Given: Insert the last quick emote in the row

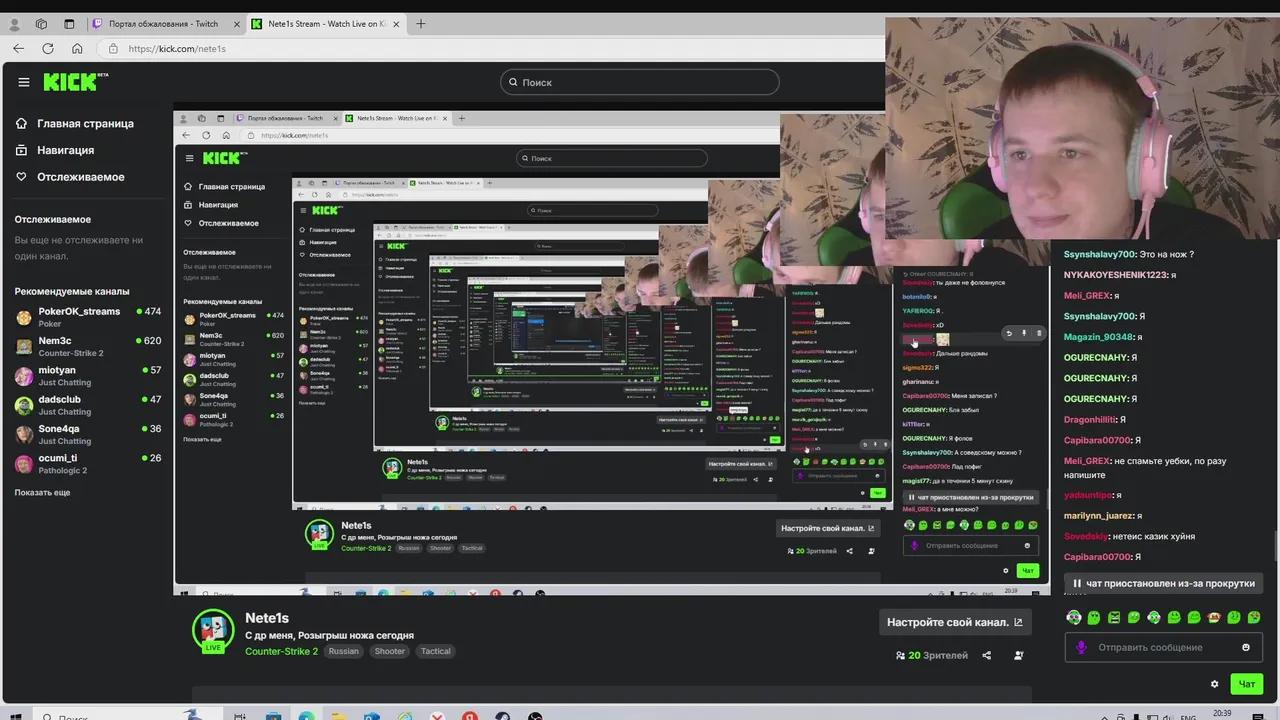Looking at the screenshot, I should click(1254, 617).
